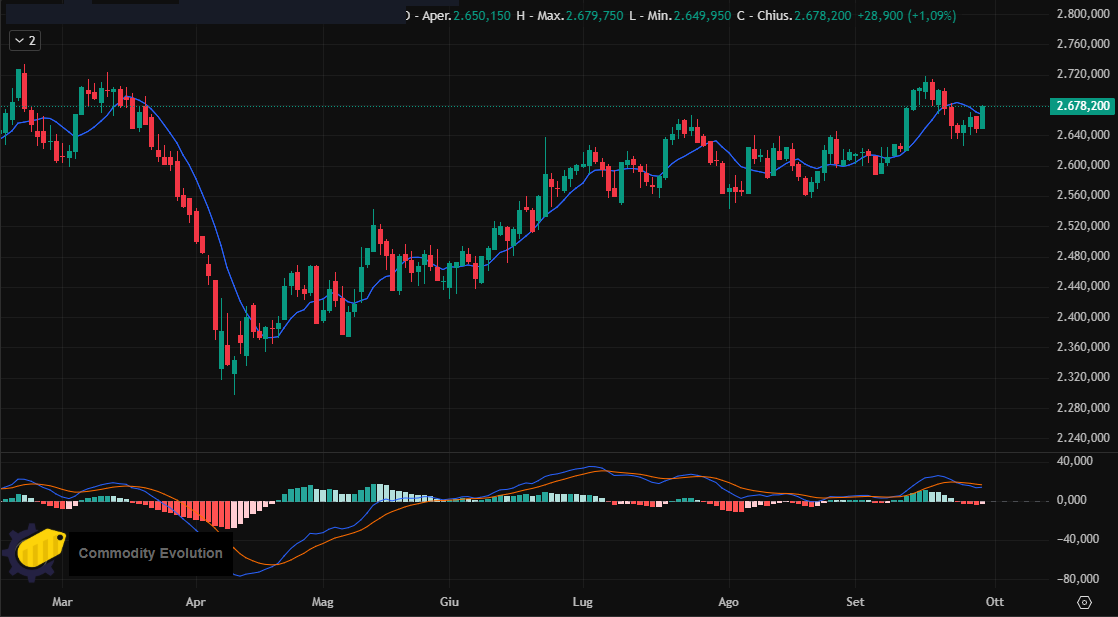The width and height of the screenshot is (1118, 617).
Task: Click the Mar label on time axis
Action: (63, 602)
